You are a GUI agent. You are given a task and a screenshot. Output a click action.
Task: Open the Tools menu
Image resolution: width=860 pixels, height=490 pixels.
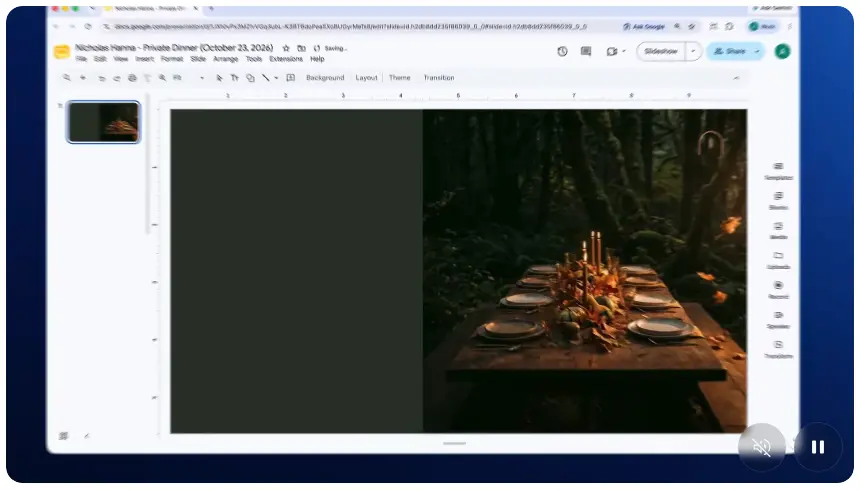(x=253, y=59)
